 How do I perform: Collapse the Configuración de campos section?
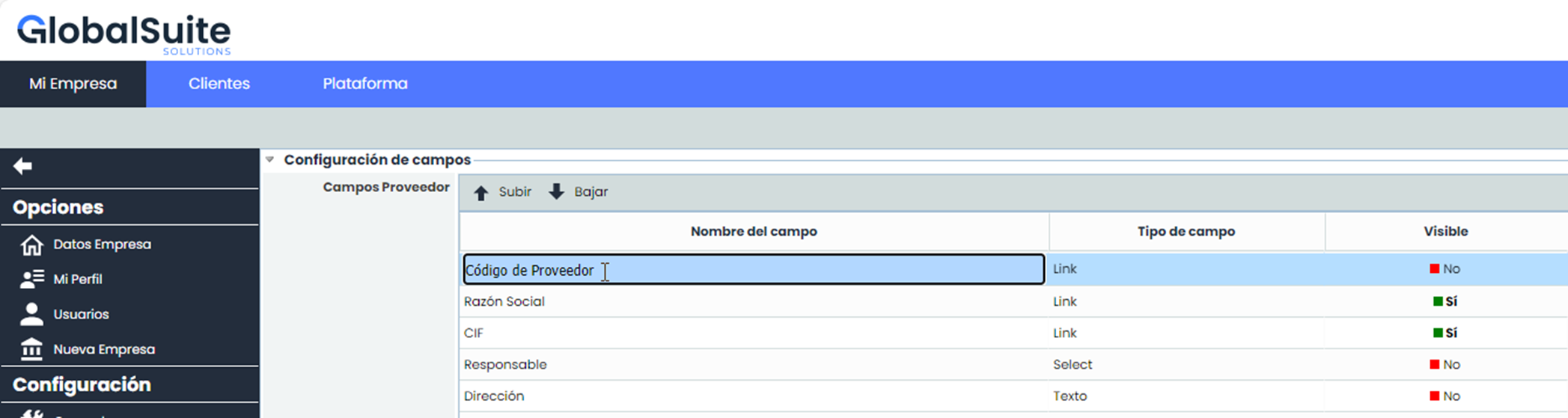(270, 159)
